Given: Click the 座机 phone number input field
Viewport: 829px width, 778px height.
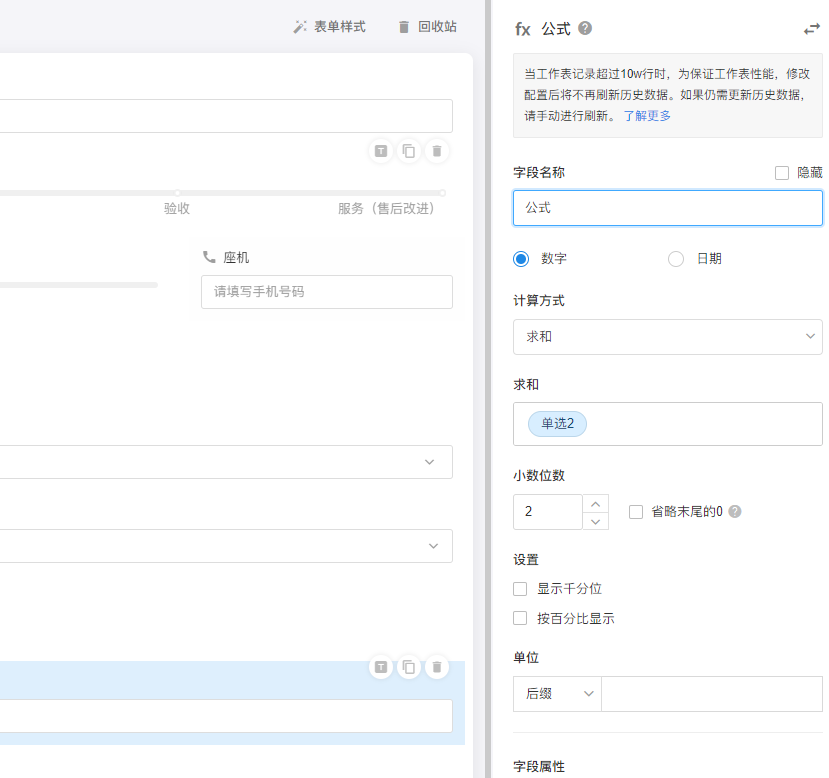Looking at the screenshot, I should tap(326, 292).
